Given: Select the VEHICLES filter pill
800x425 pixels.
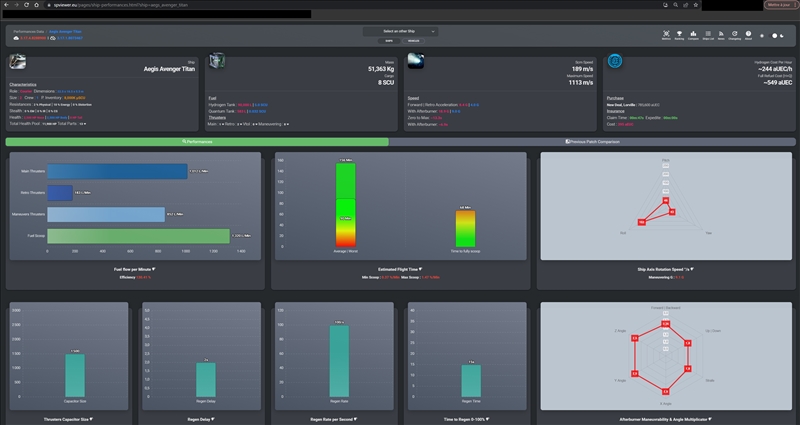Looking at the screenshot, I should click(x=413, y=41).
